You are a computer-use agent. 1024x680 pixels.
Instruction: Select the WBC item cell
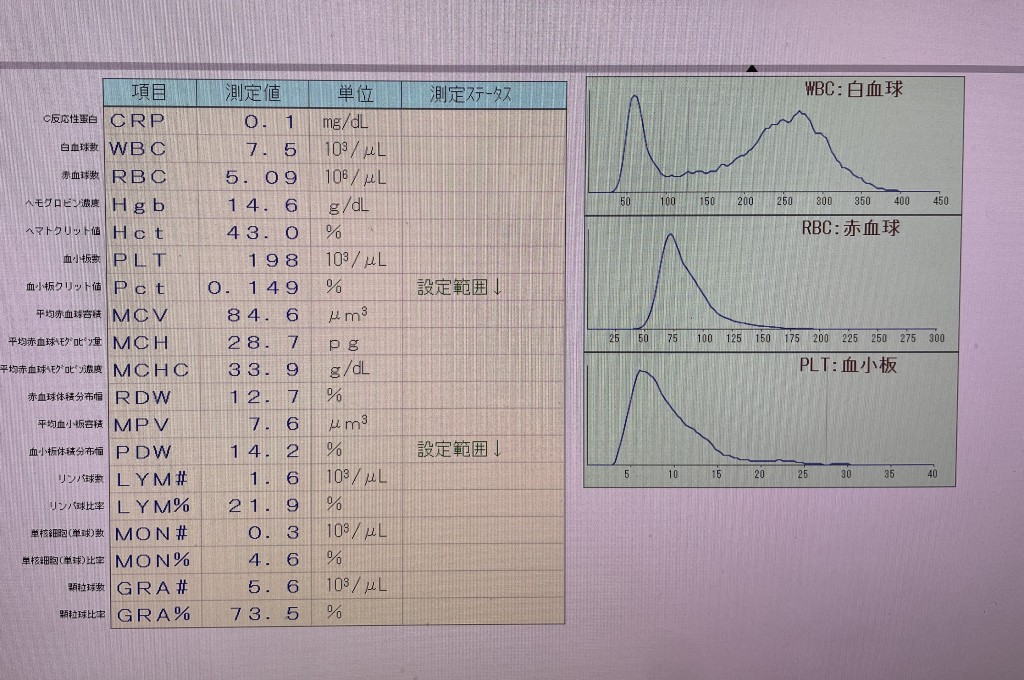[152, 148]
